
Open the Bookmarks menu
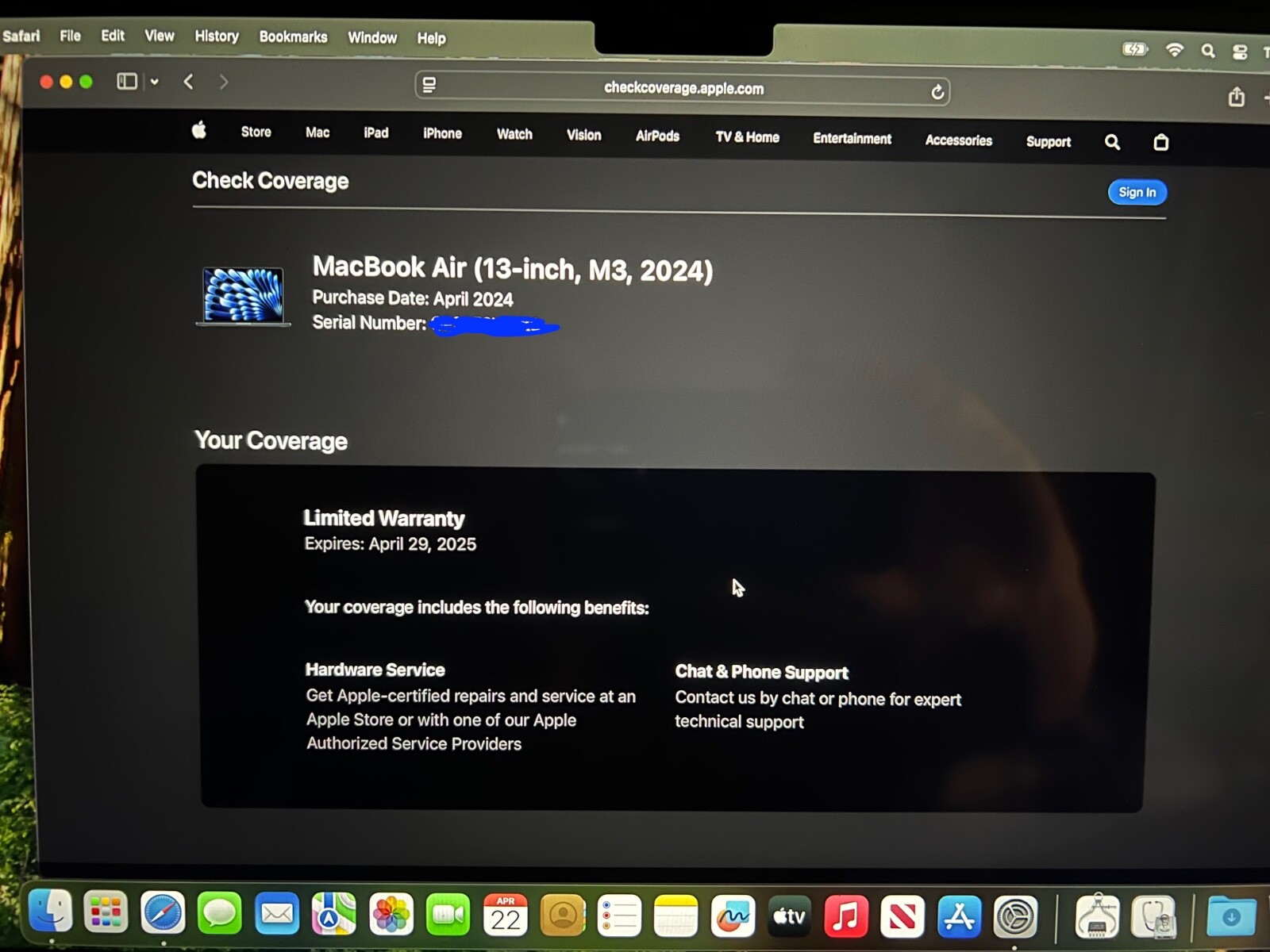point(293,36)
